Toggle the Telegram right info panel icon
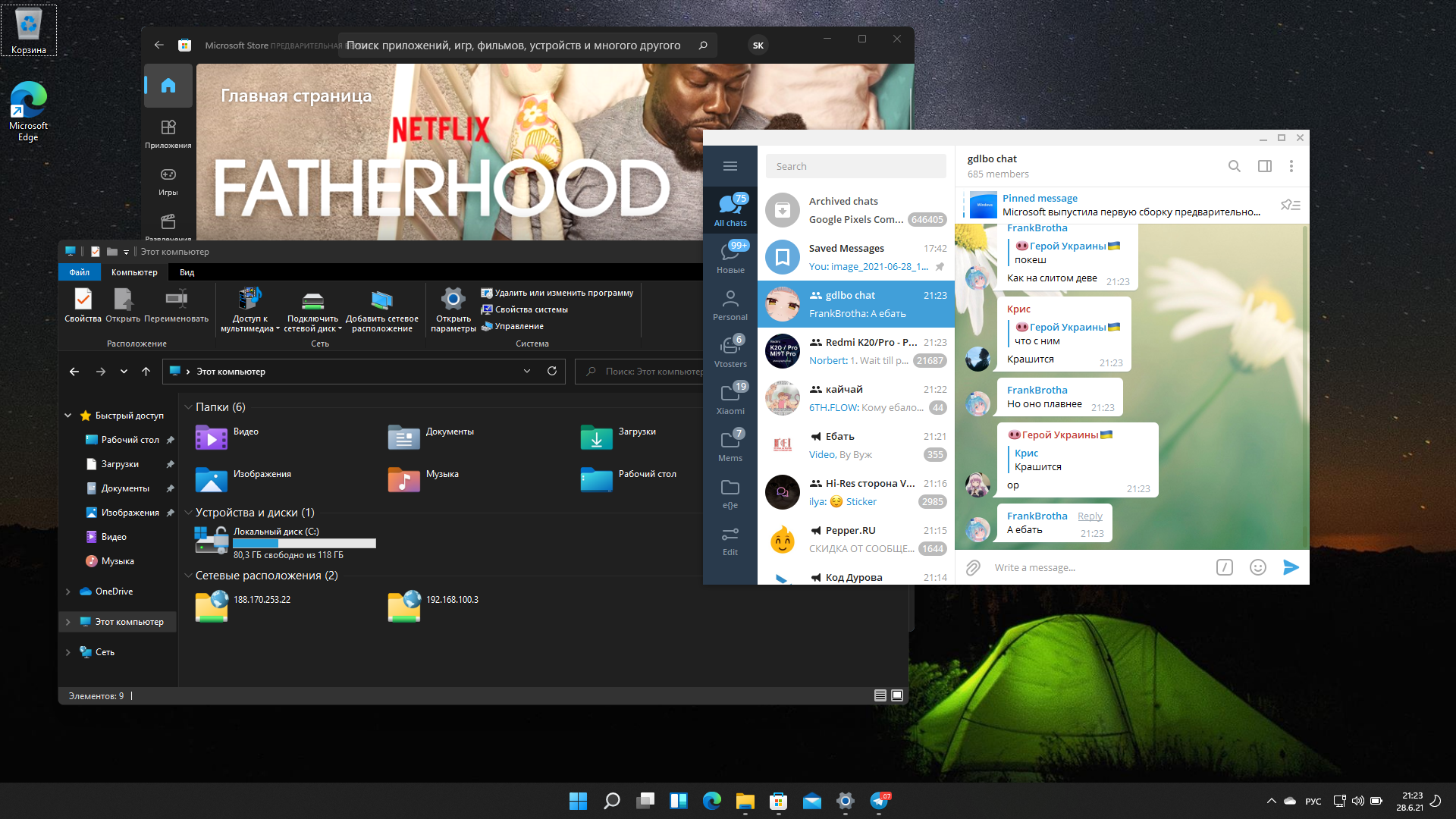This screenshot has height=819, width=1456. [x=1265, y=166]
